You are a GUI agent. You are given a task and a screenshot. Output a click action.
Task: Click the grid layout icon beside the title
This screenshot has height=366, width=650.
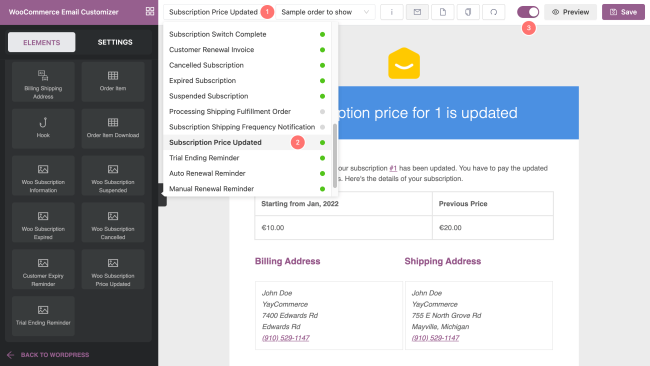click(150, 12)
